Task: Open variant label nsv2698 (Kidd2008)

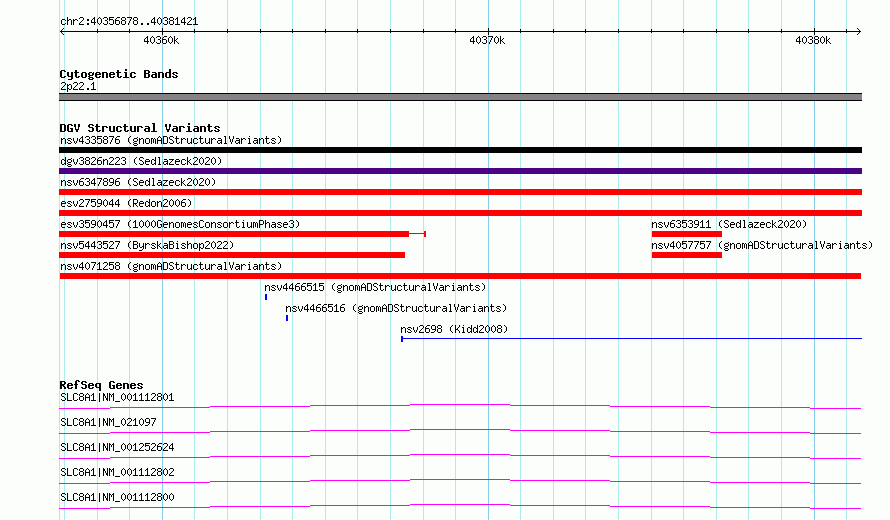Action: [454, 329]
